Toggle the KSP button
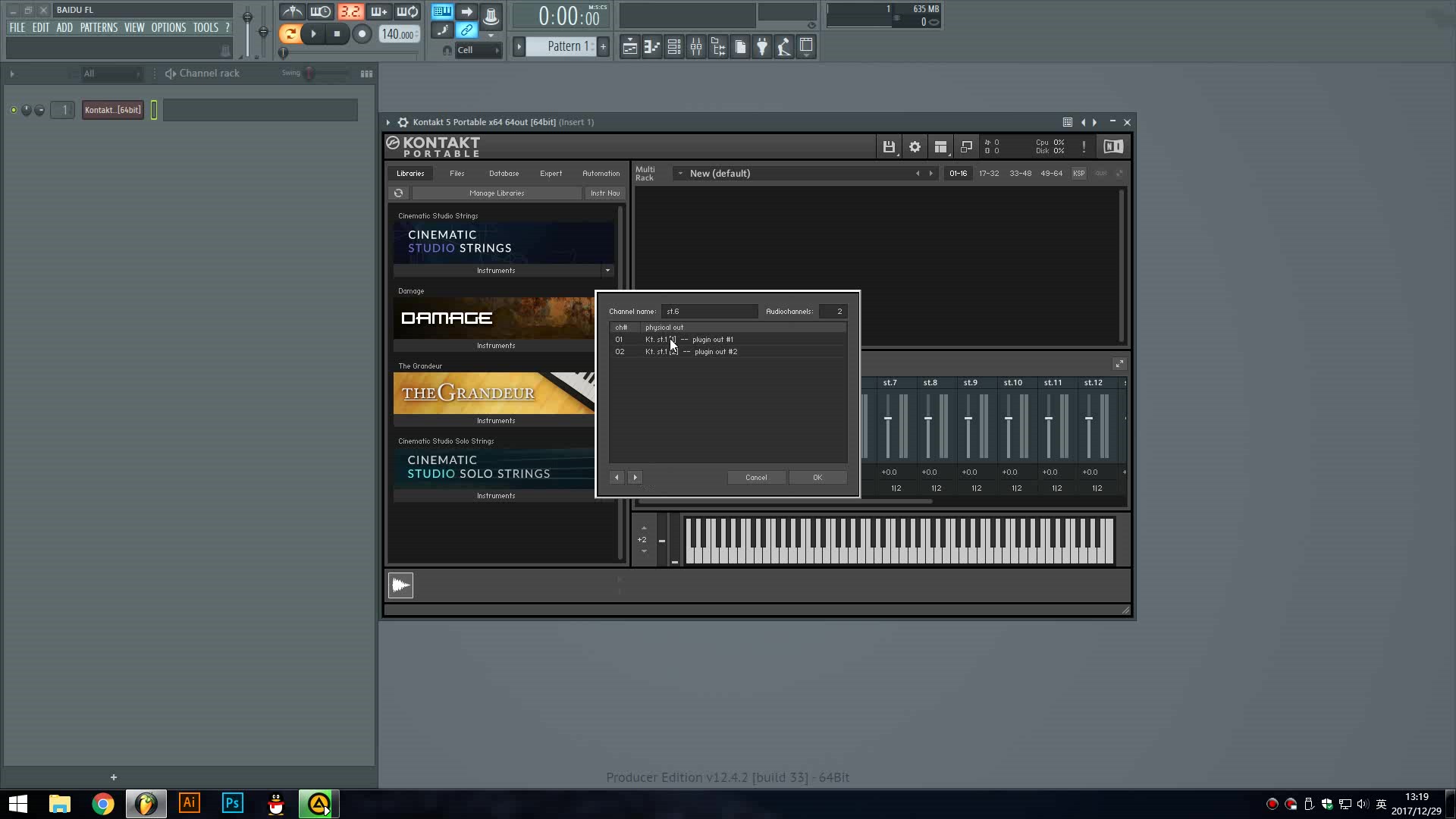 (x=1078, y=174)
